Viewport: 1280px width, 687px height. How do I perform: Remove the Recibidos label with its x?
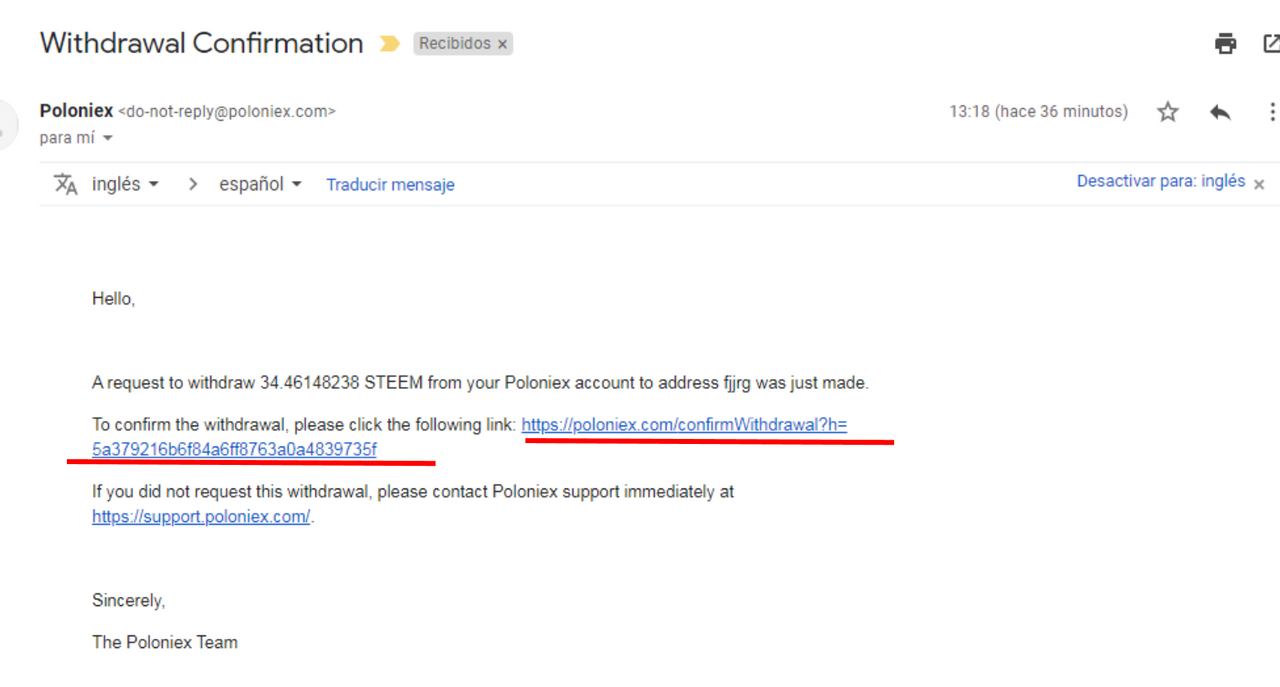click(x=503, y=44)
